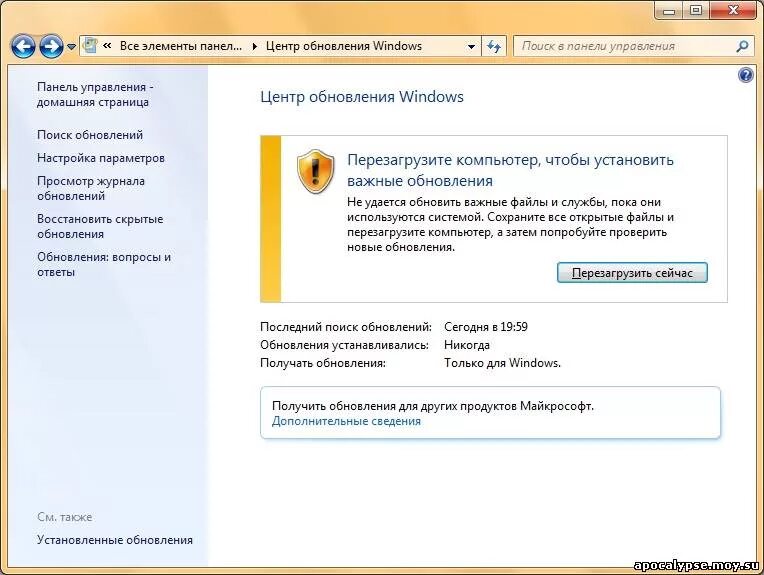Viewport: 764px width, 575px height.
Task: Click the orange warning shield icon
Action: coord(316,171)
